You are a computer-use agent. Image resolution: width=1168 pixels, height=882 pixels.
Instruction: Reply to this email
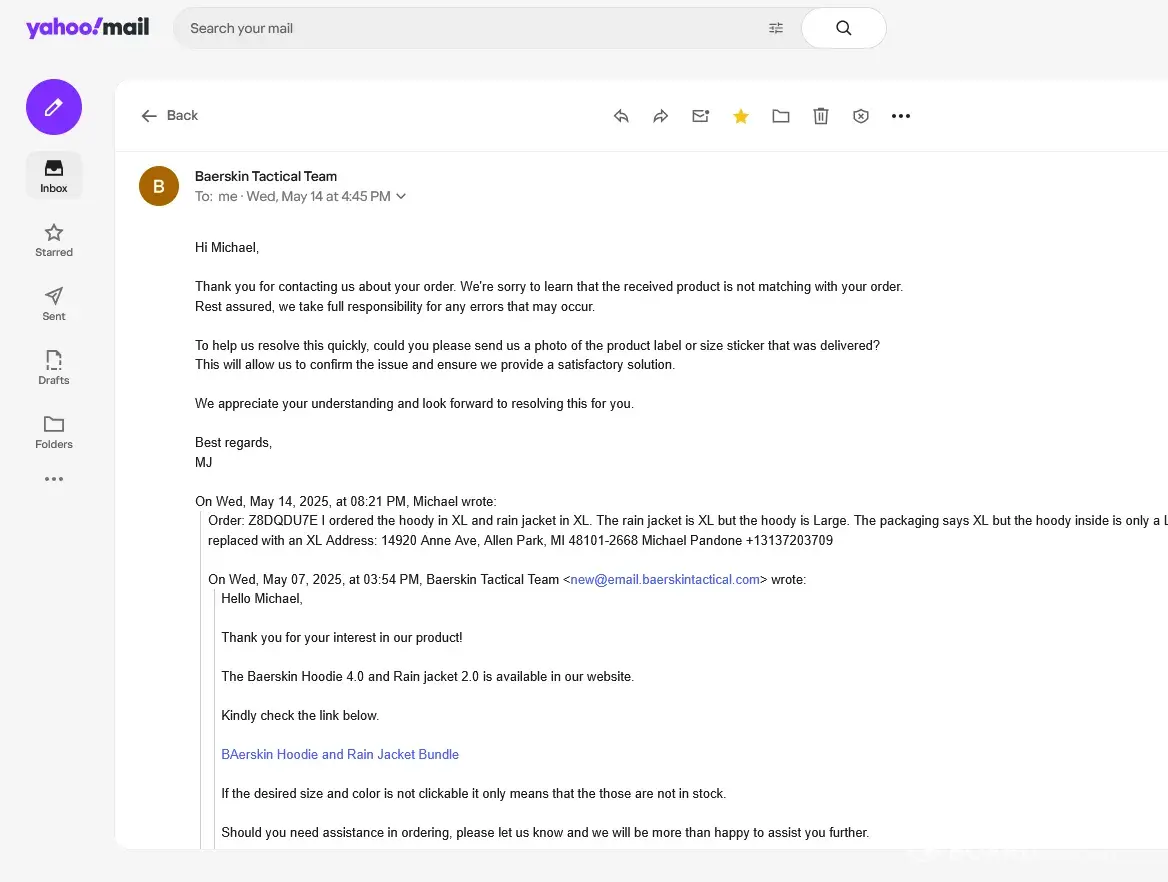coord(621,116)
